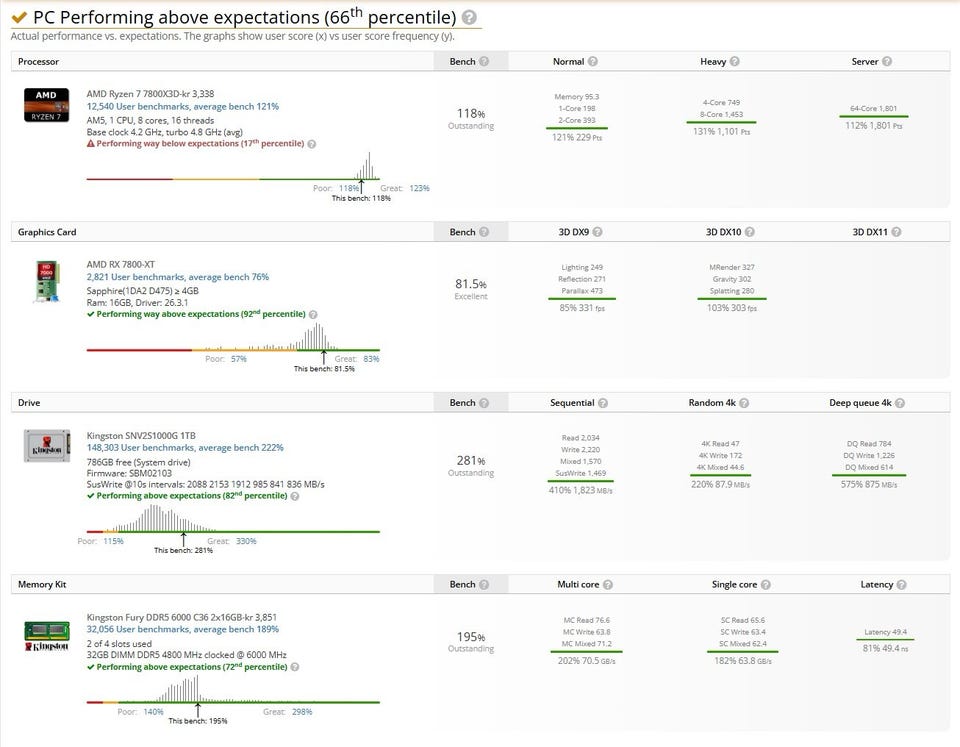Click help icon beside Server column header
The height and width of the screenshot is (747, 960).
point(886,62)
